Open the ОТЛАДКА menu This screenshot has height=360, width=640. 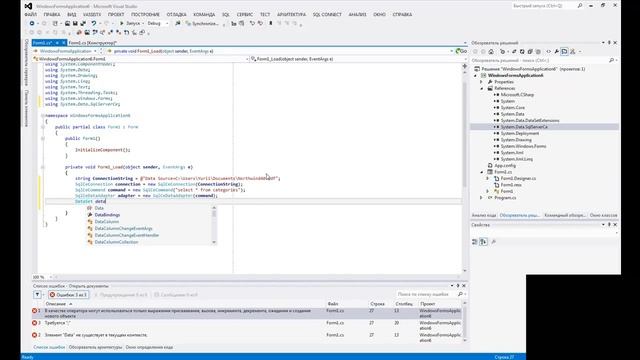tap(176, 14)
